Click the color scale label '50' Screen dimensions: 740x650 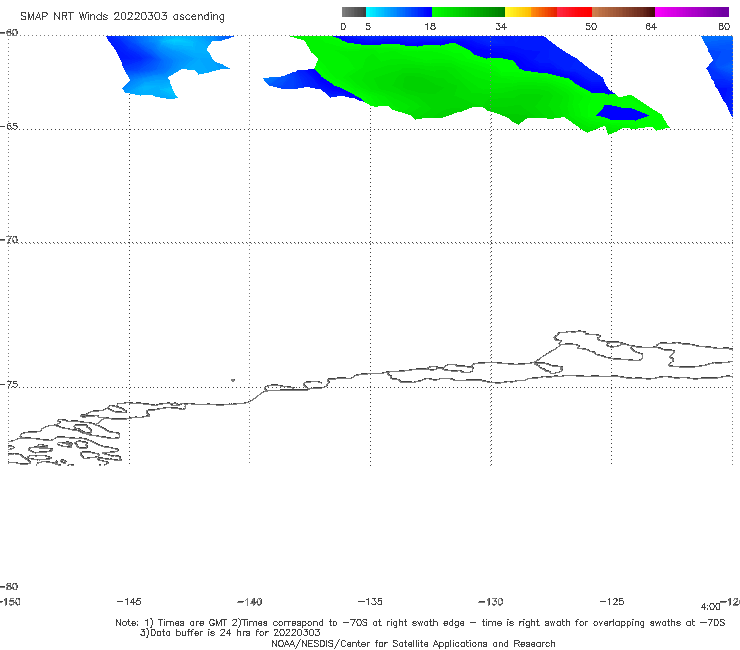pyautogui.click(x=591, y=26)
